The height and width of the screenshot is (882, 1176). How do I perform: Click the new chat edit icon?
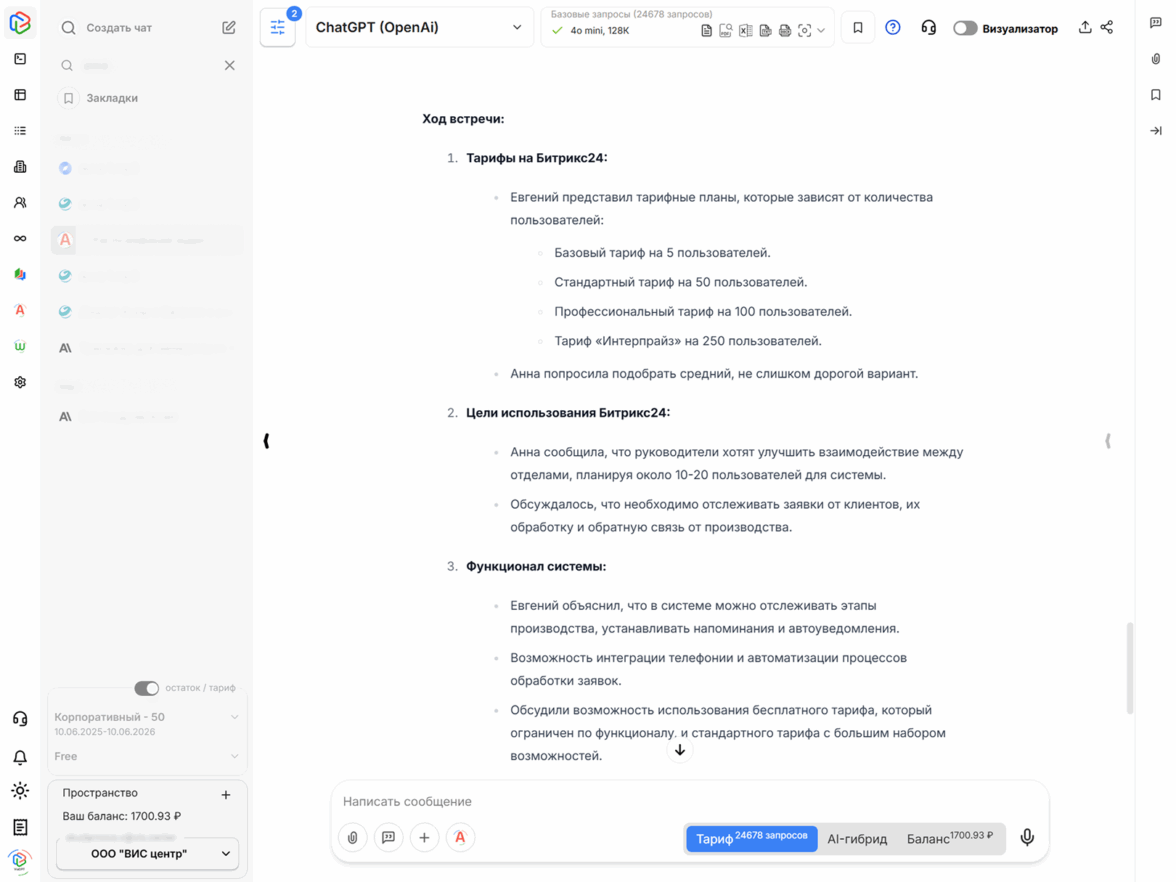pos(229,28)
